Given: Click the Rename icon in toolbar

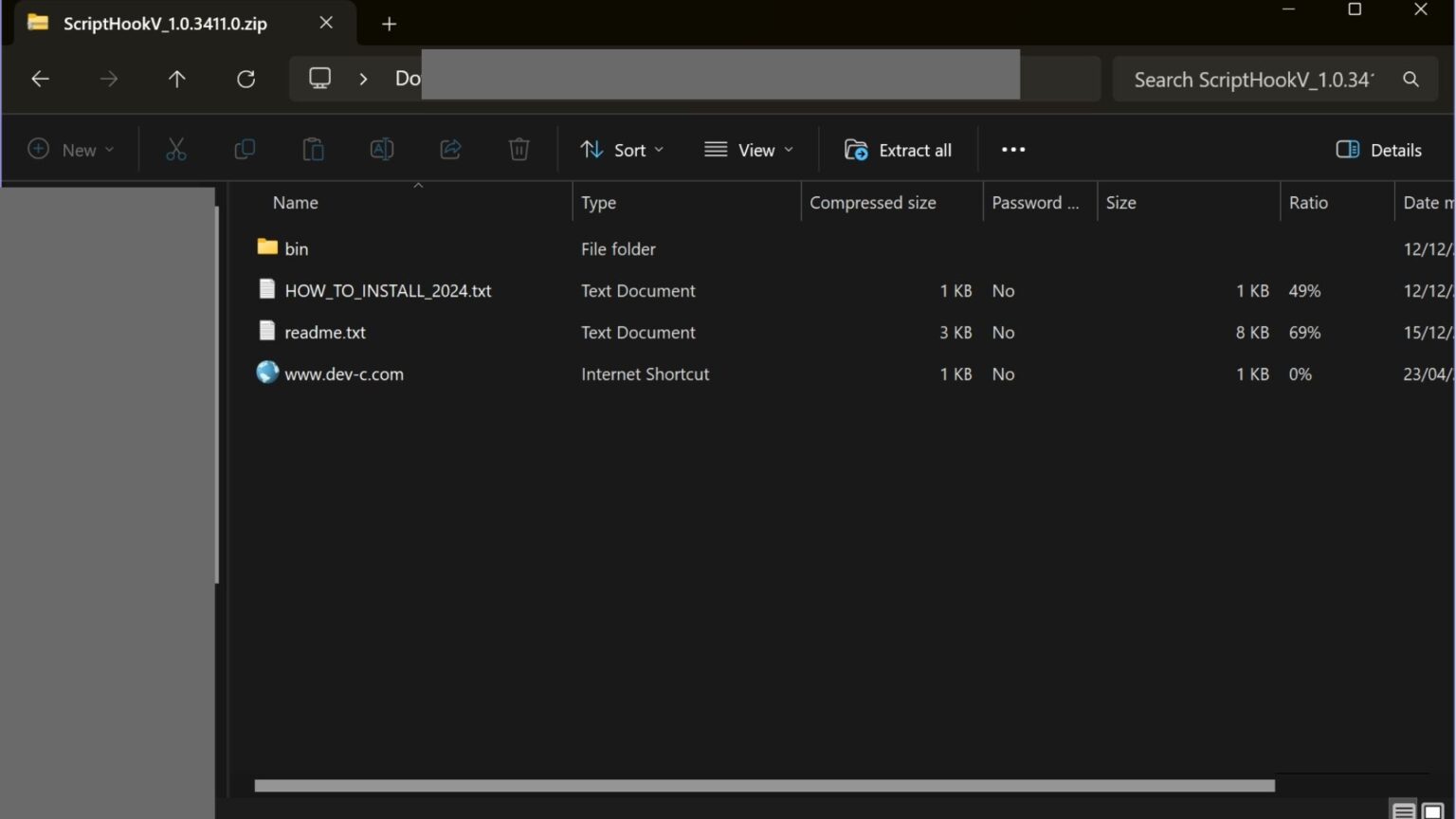Looking at the screenshot, I should [x=381, y=150].
